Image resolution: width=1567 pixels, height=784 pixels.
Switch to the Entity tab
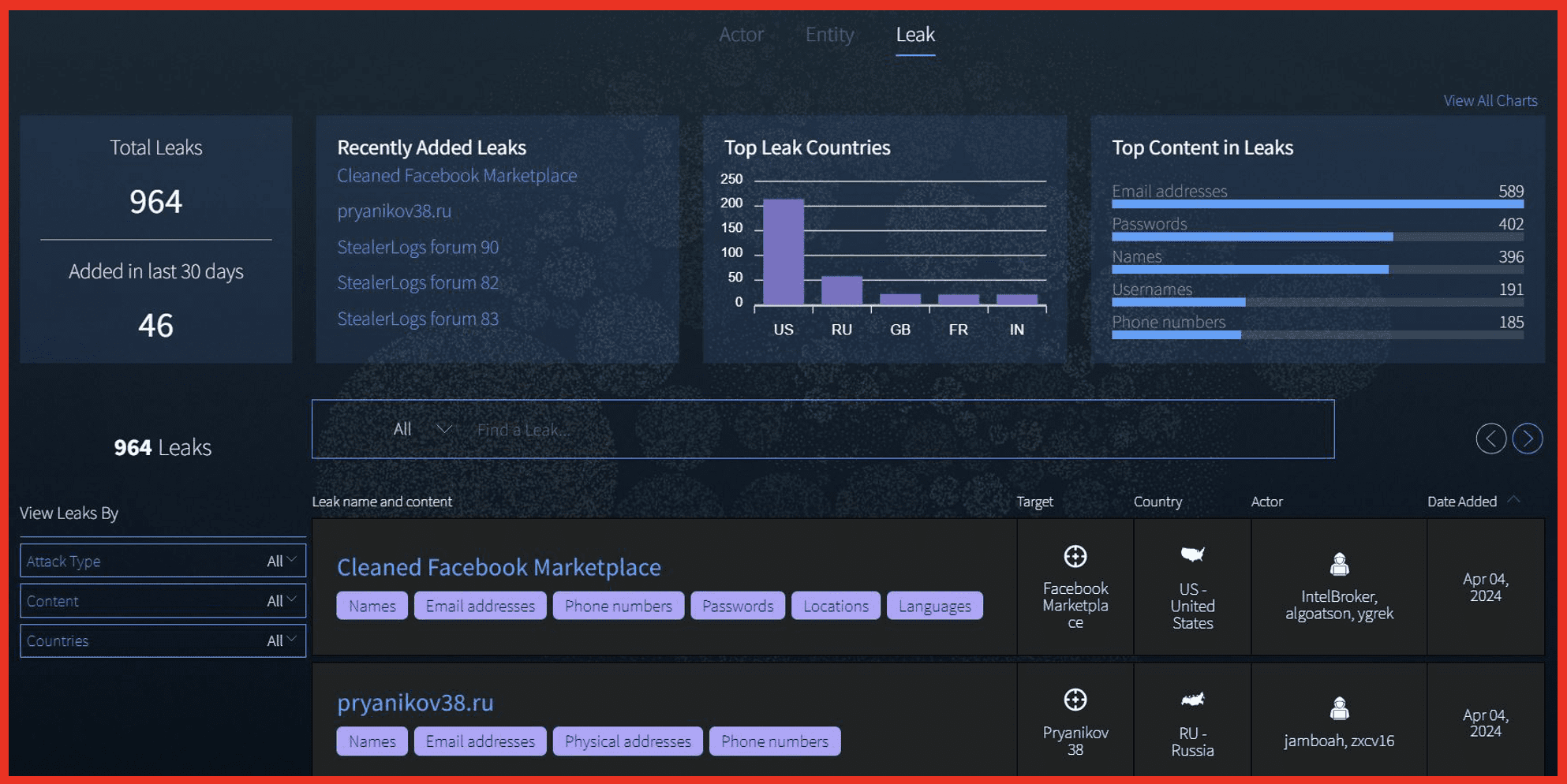829,35
